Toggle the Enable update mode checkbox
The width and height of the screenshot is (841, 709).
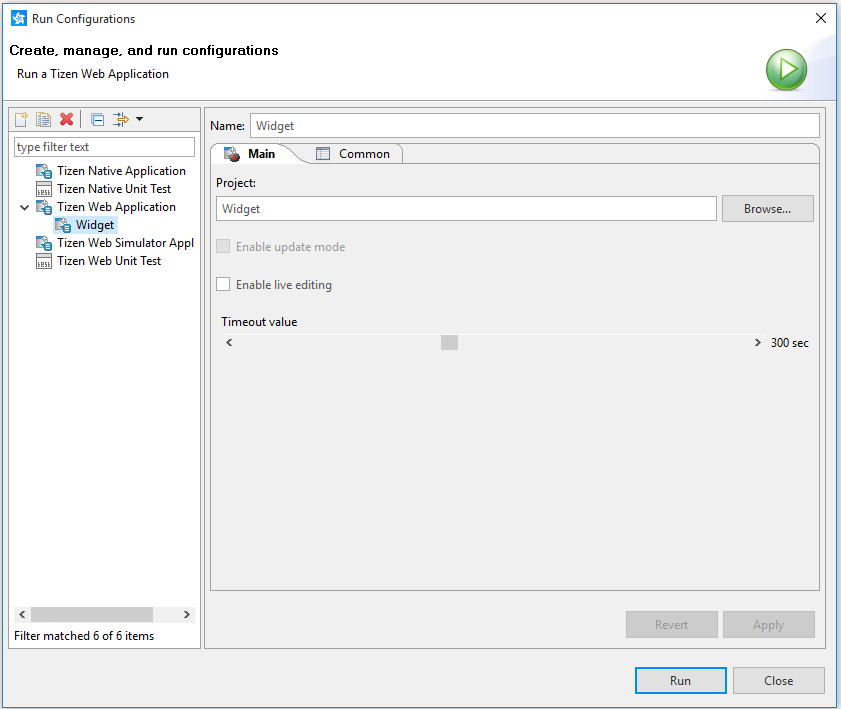tap(223, 247)
